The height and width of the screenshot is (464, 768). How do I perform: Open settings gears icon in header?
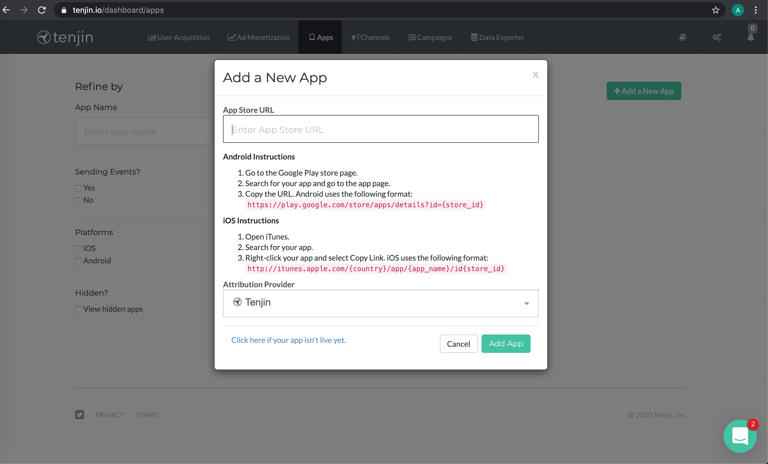tap(717, 37)
